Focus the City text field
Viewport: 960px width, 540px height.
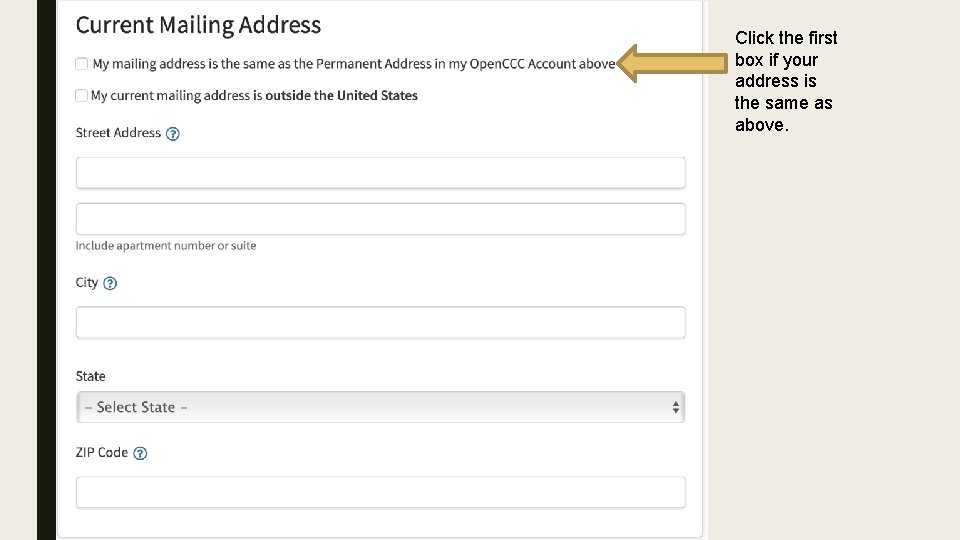point(380,323)
